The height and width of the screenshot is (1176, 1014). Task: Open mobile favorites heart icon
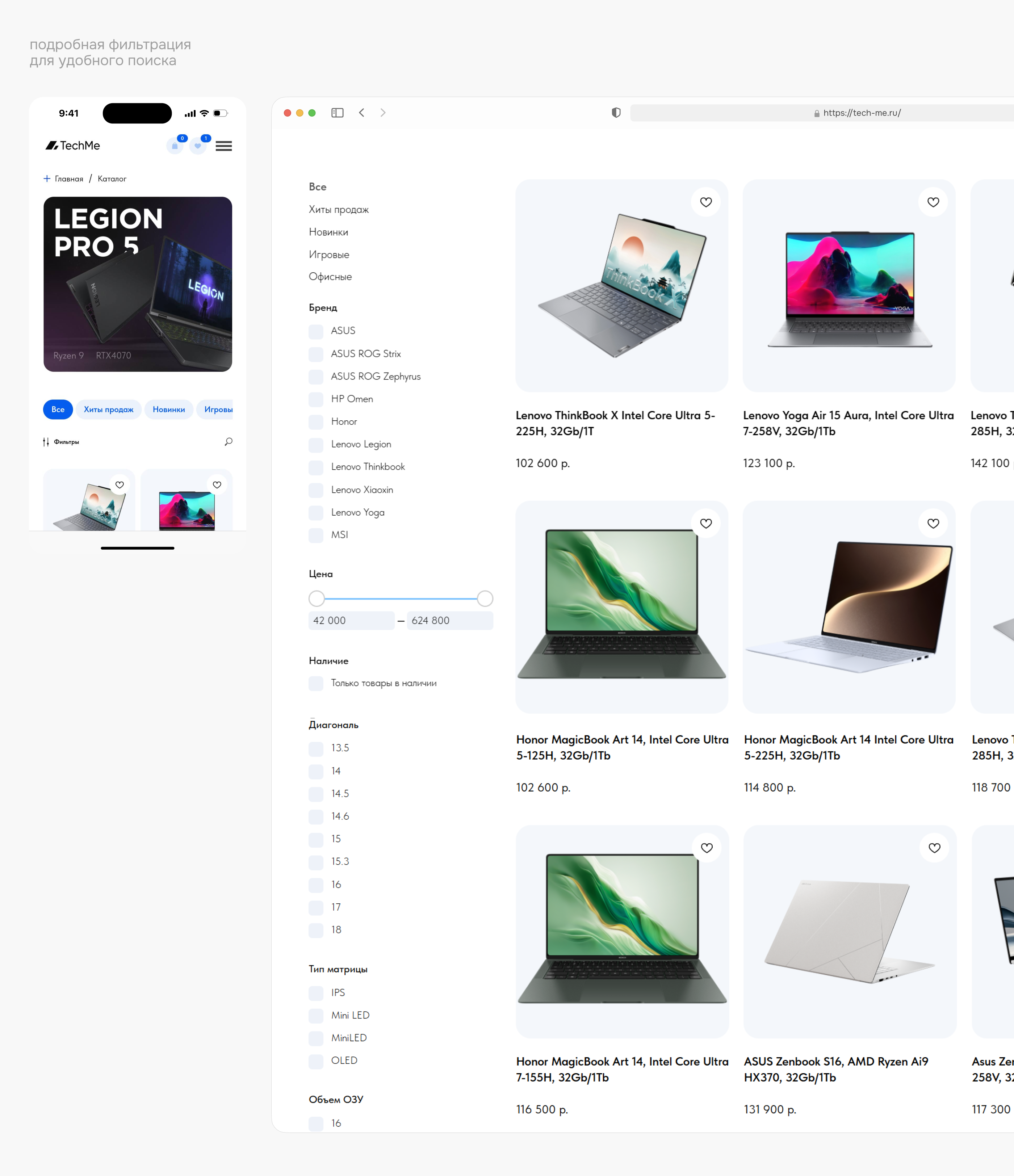pos(198,146)
